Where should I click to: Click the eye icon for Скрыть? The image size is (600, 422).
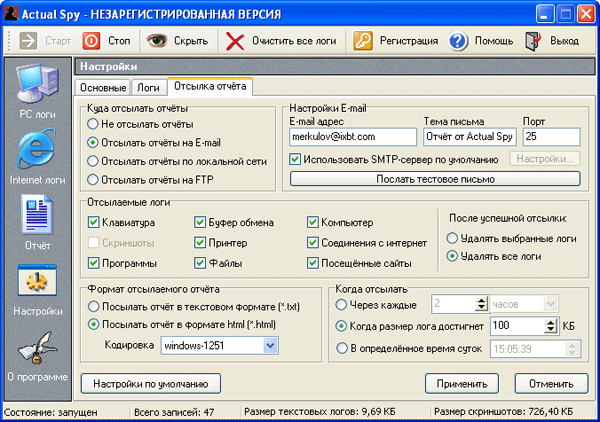pyautogui.click(x=157, y=41)
